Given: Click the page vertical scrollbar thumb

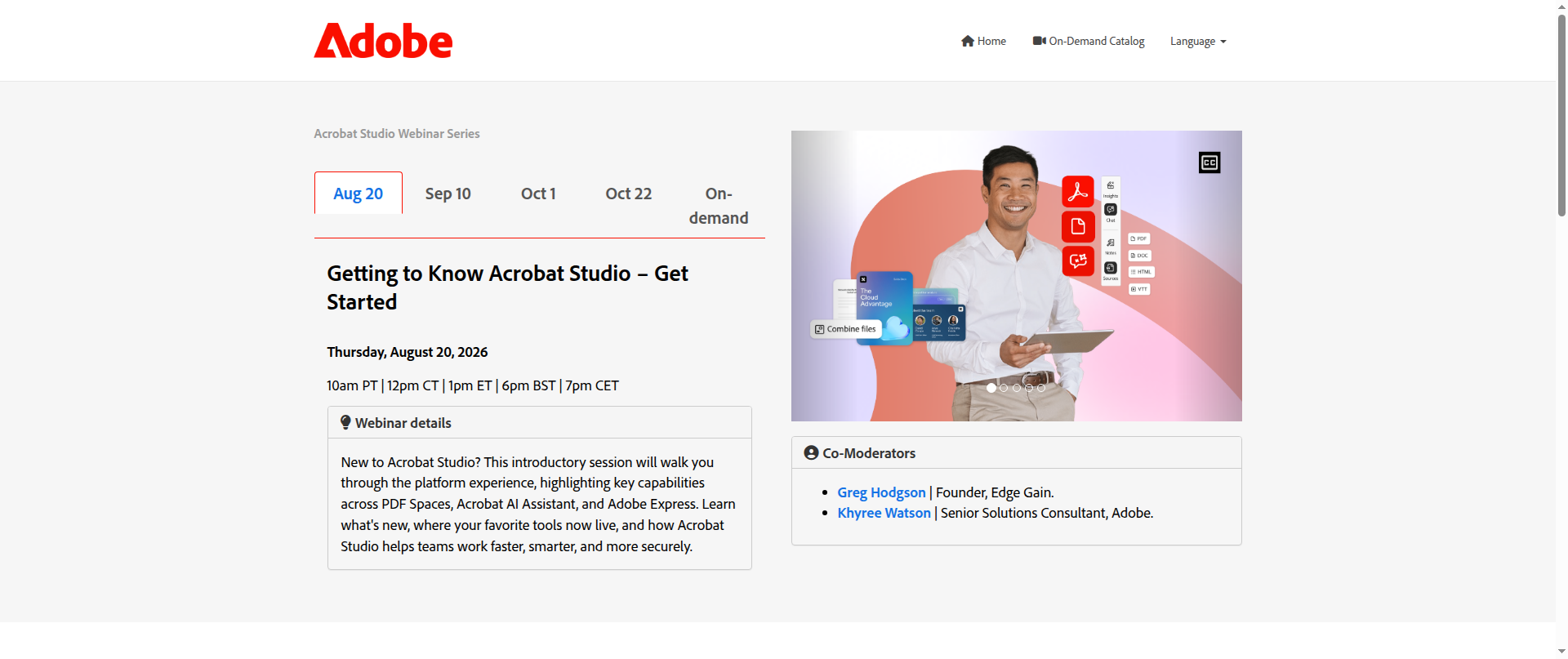Looking at the screenshot, I should coord(1561,114).
